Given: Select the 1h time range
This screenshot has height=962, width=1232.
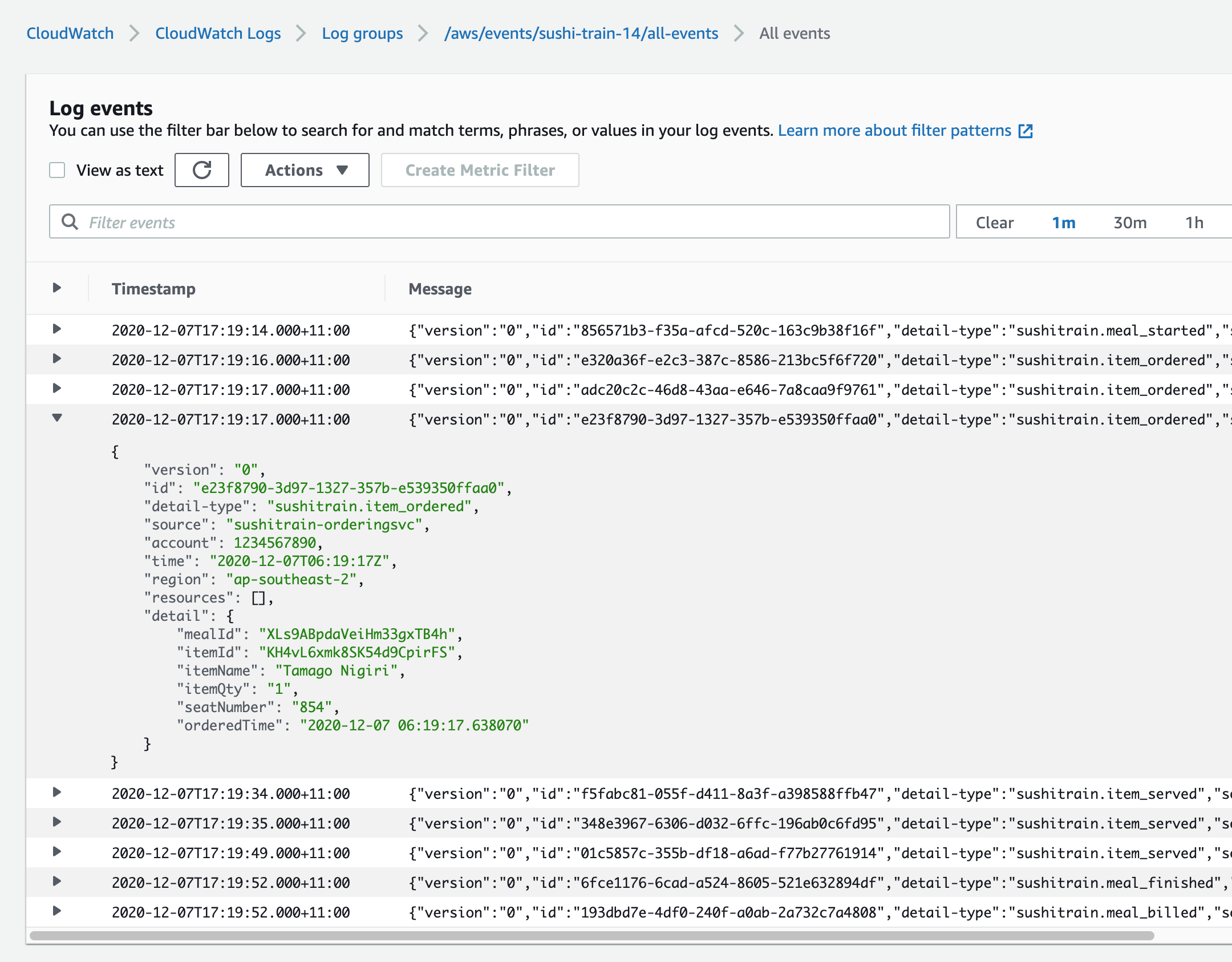Looking at the screenshot, I should coord(1194,223).
